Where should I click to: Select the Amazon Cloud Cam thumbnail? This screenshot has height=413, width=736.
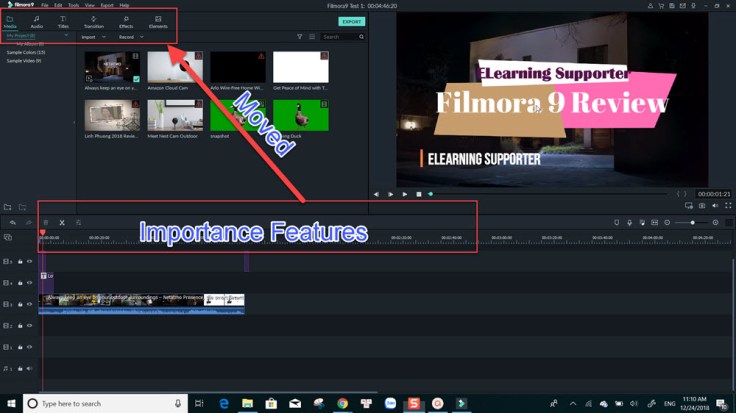[x=175, y=67]
